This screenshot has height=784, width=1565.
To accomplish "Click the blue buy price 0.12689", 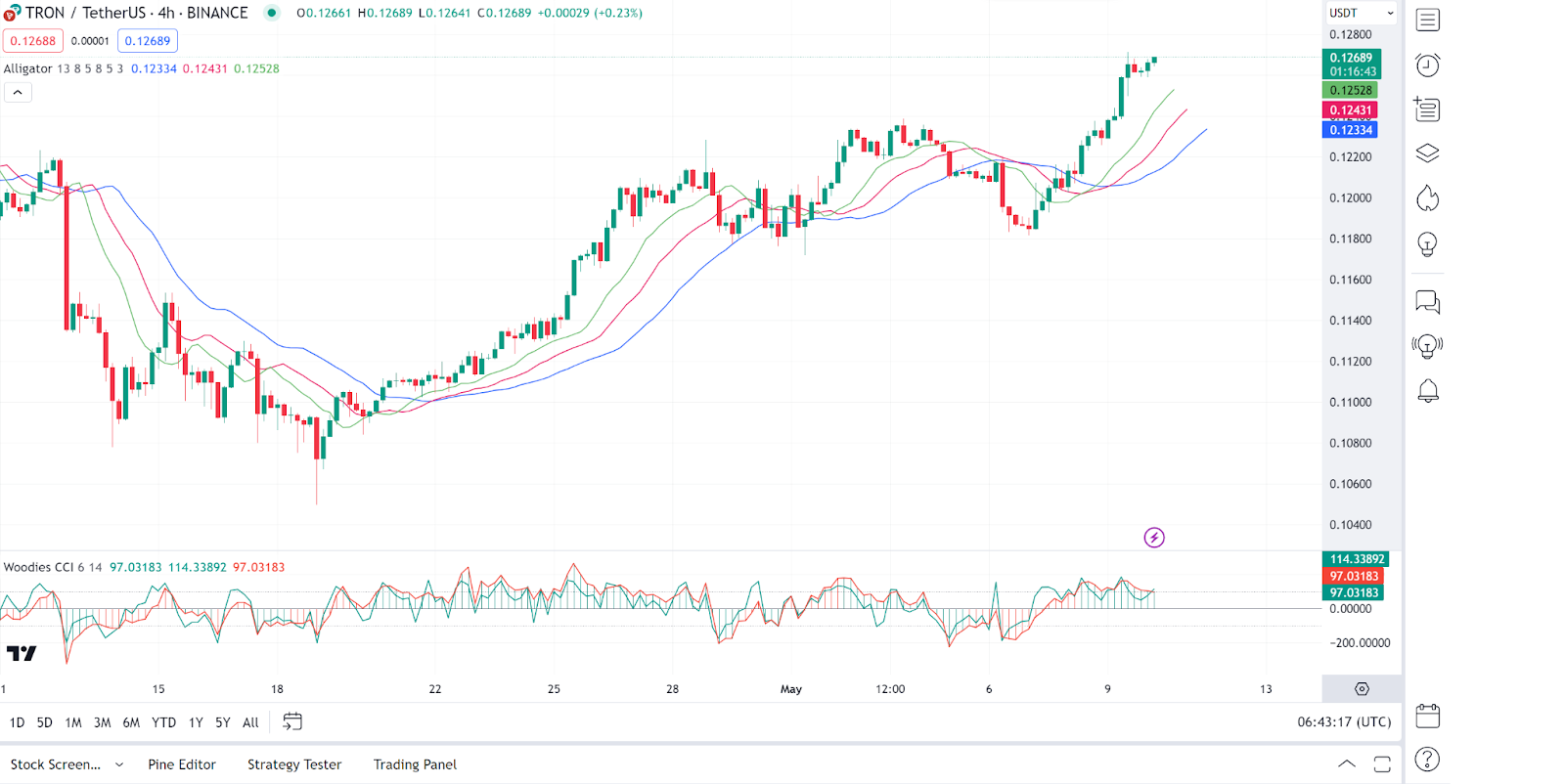I will [148, 41].
